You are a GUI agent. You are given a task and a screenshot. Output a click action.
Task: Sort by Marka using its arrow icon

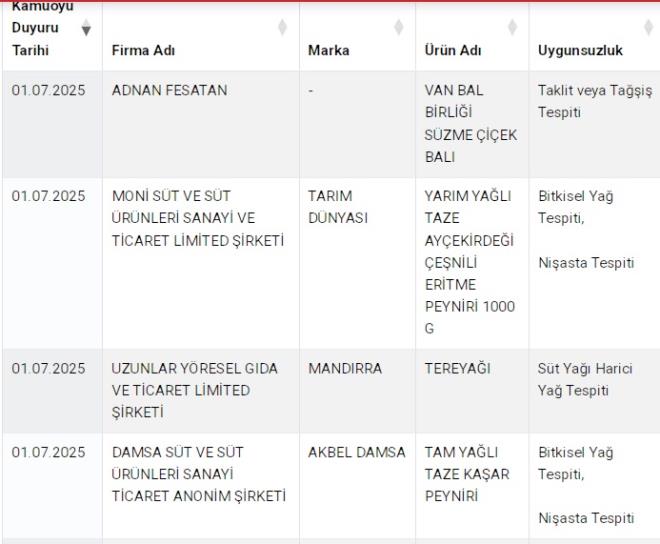[399, 26]
